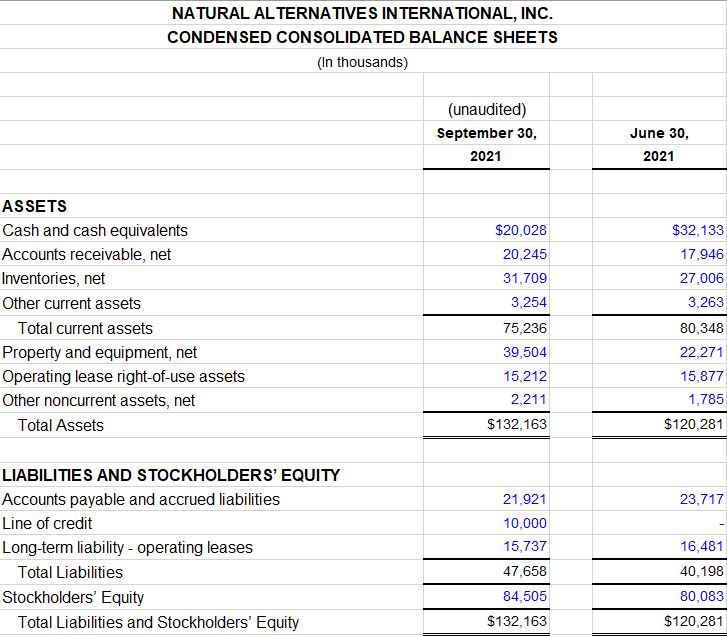
Task: Click the Line of credit label
Action: pyautogui.click(x=47, y=523)
